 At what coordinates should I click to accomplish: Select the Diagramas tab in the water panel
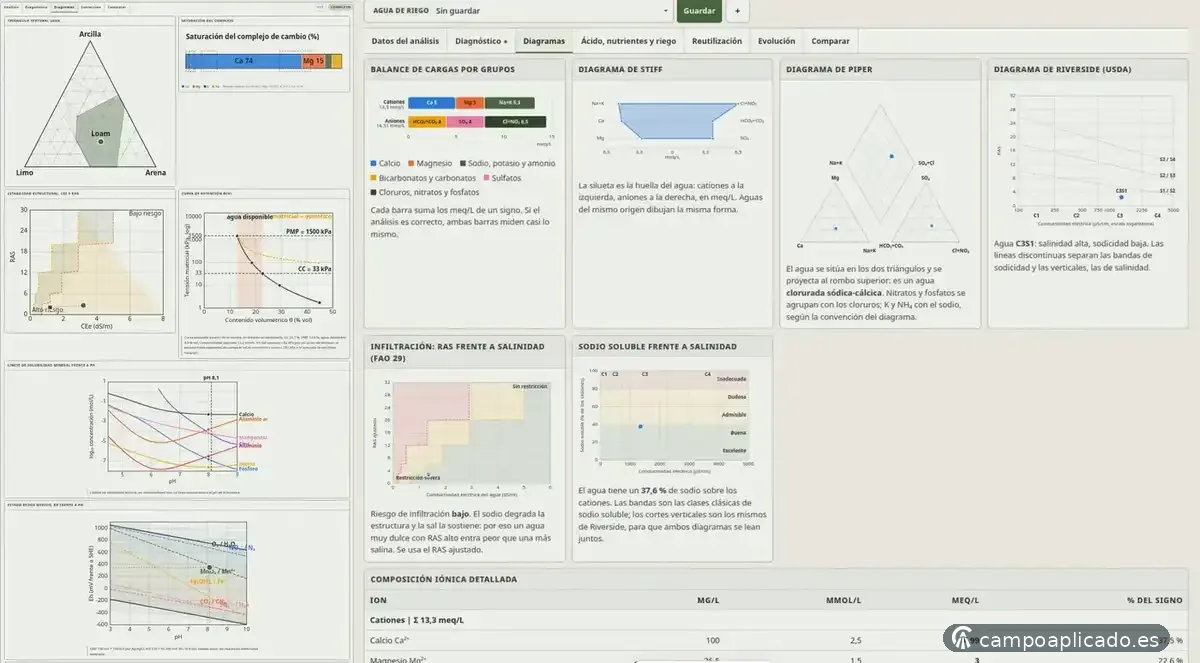coord(544,41)
